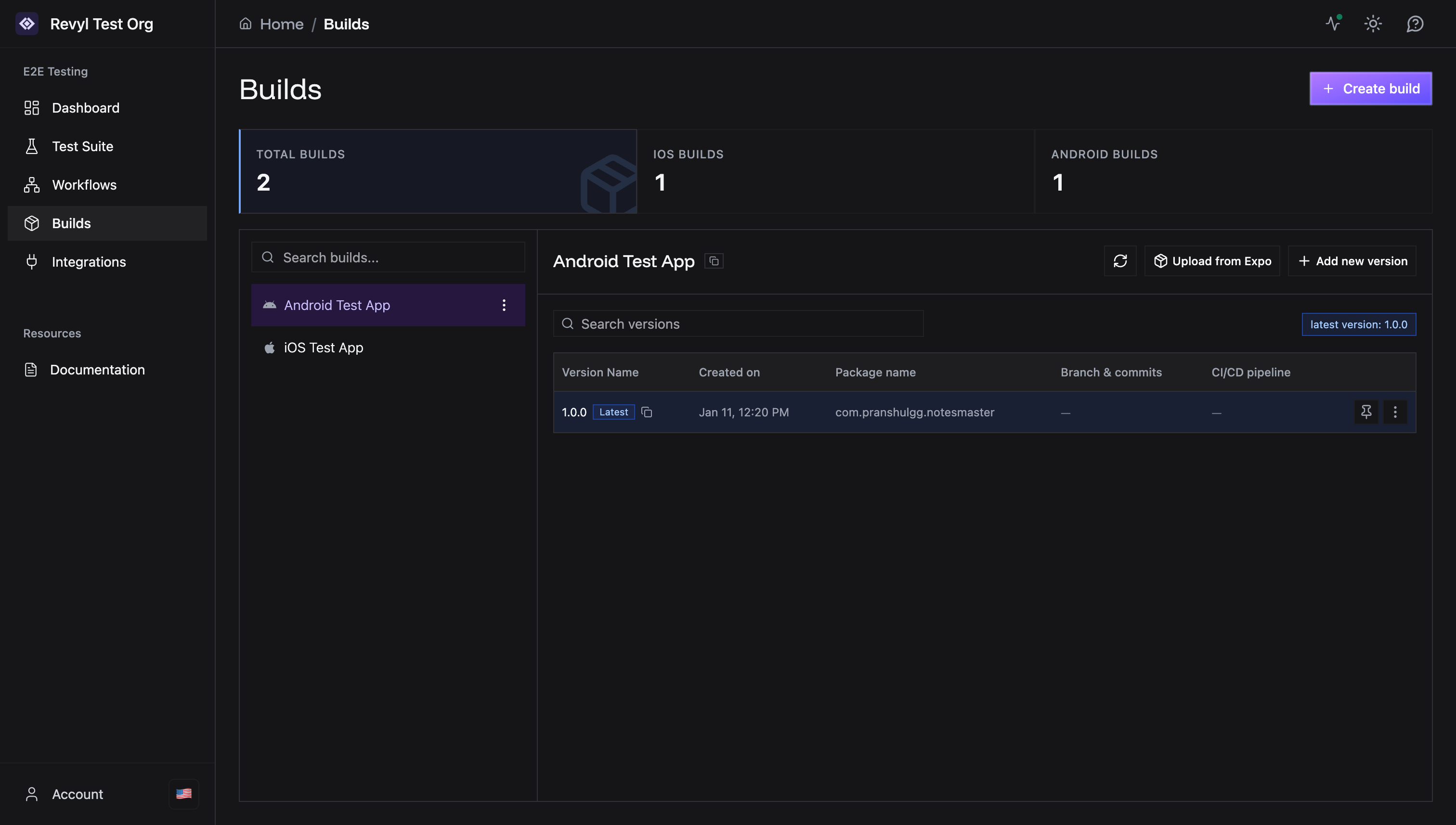Refresh the Android Test App versions list
Viewport: 1456px width, 825px height.
point(1120,261)
